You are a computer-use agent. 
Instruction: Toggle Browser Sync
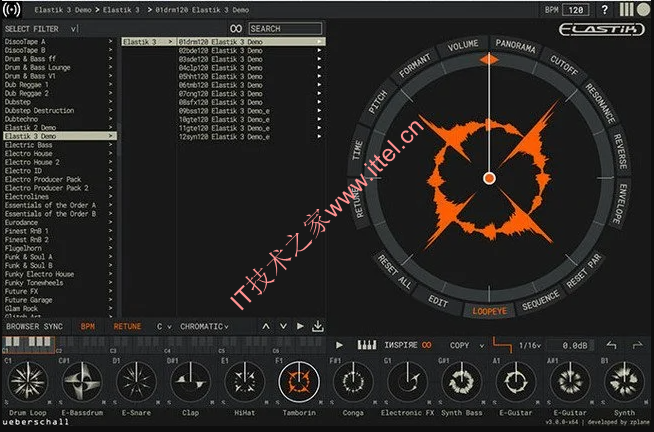pos(34,327)
